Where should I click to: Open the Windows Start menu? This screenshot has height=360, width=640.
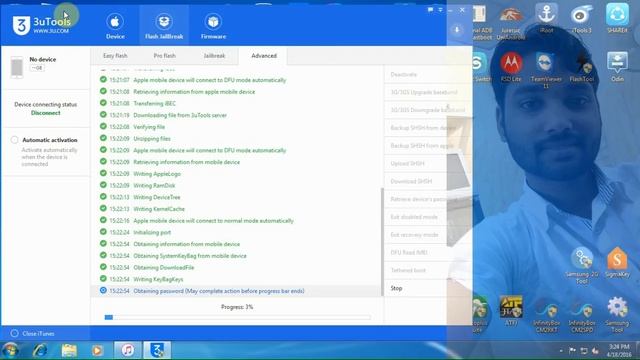tap(10, 350)
